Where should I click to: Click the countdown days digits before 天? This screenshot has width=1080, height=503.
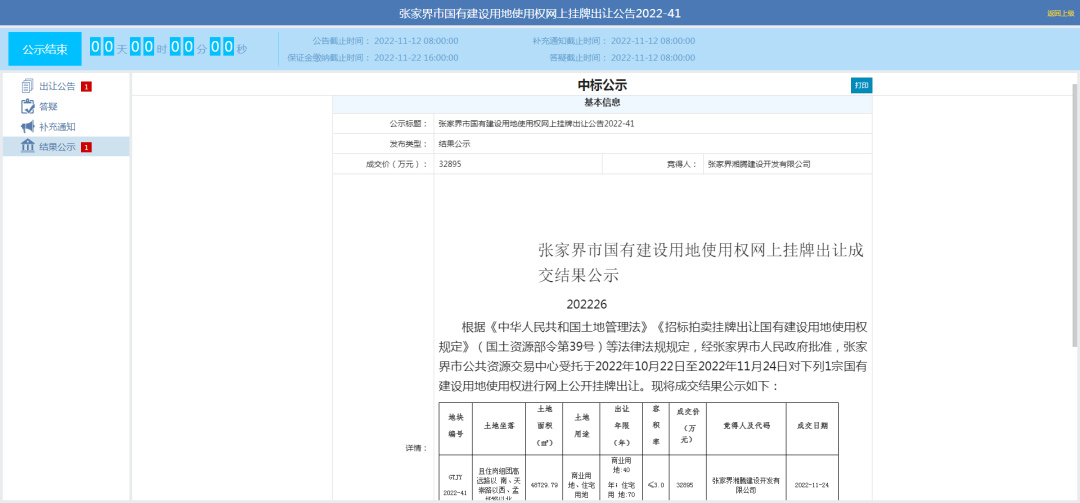(102, 48)
